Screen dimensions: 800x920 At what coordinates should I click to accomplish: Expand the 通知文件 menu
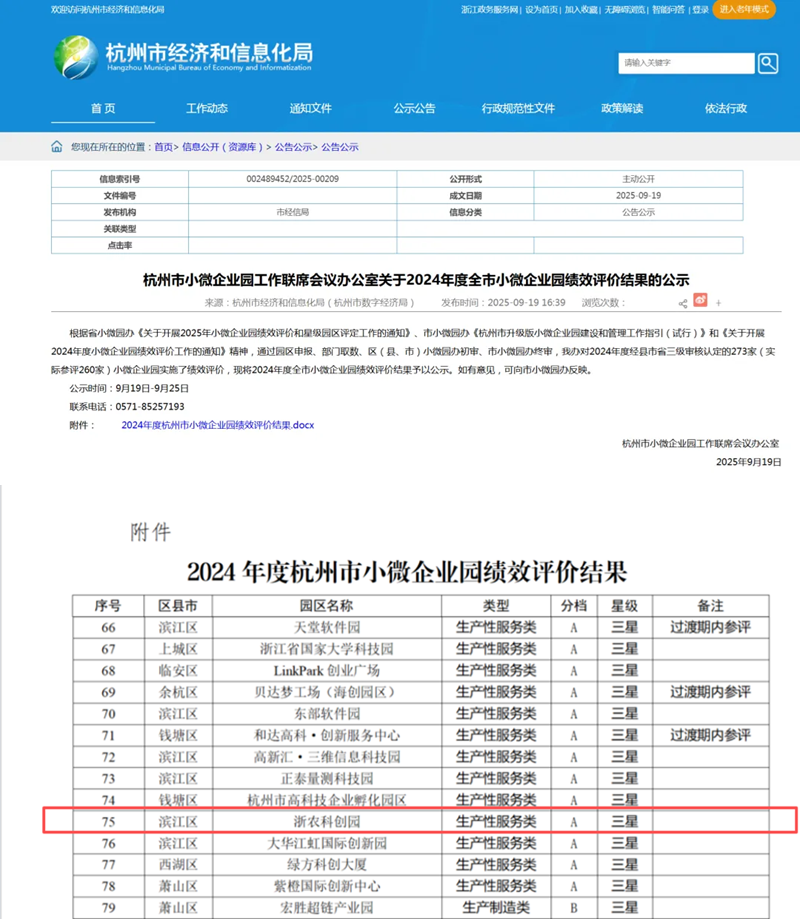[x=310, y=108]
